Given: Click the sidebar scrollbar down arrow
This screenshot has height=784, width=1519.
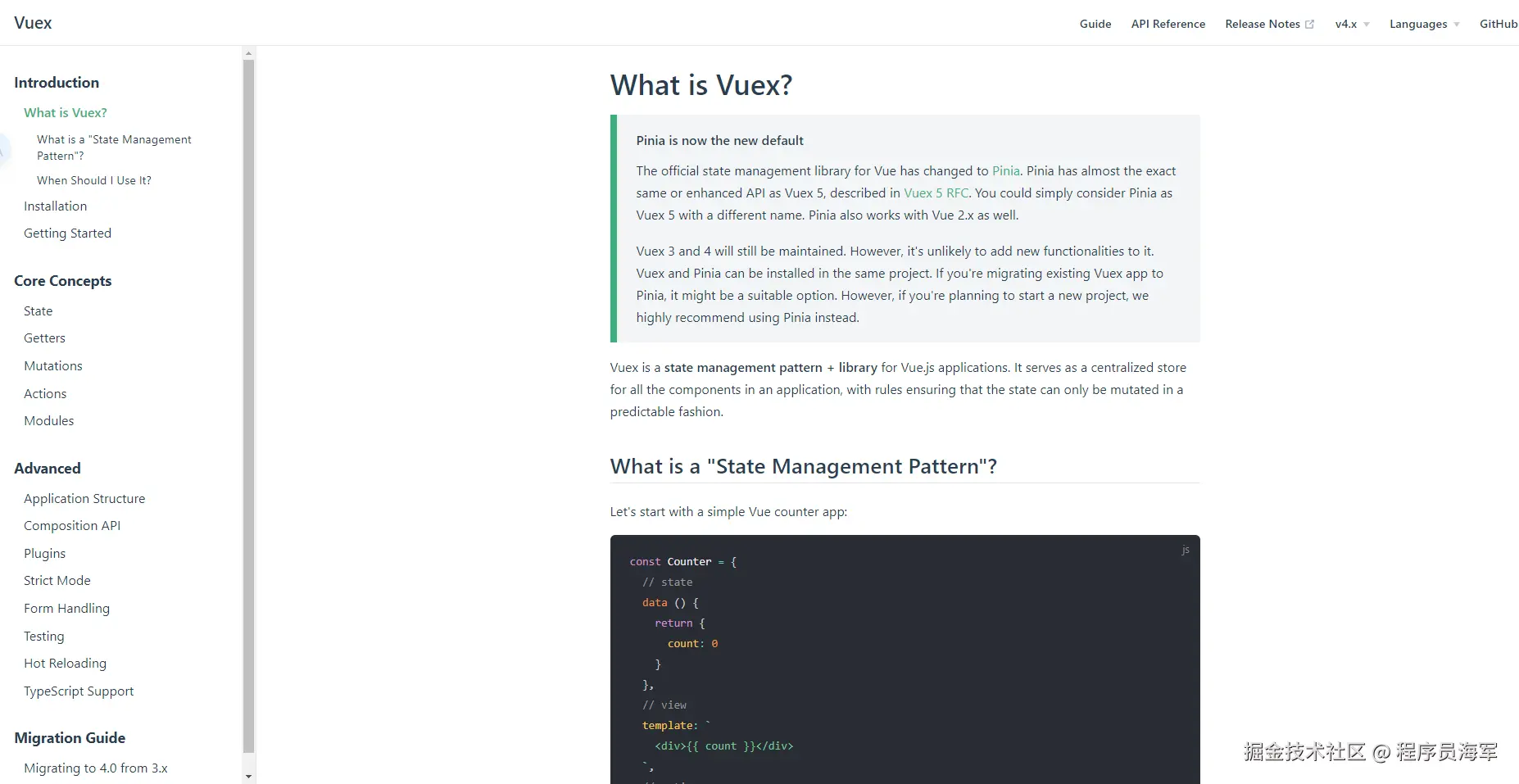Looking at the screenshot, I should pos(249,776).
